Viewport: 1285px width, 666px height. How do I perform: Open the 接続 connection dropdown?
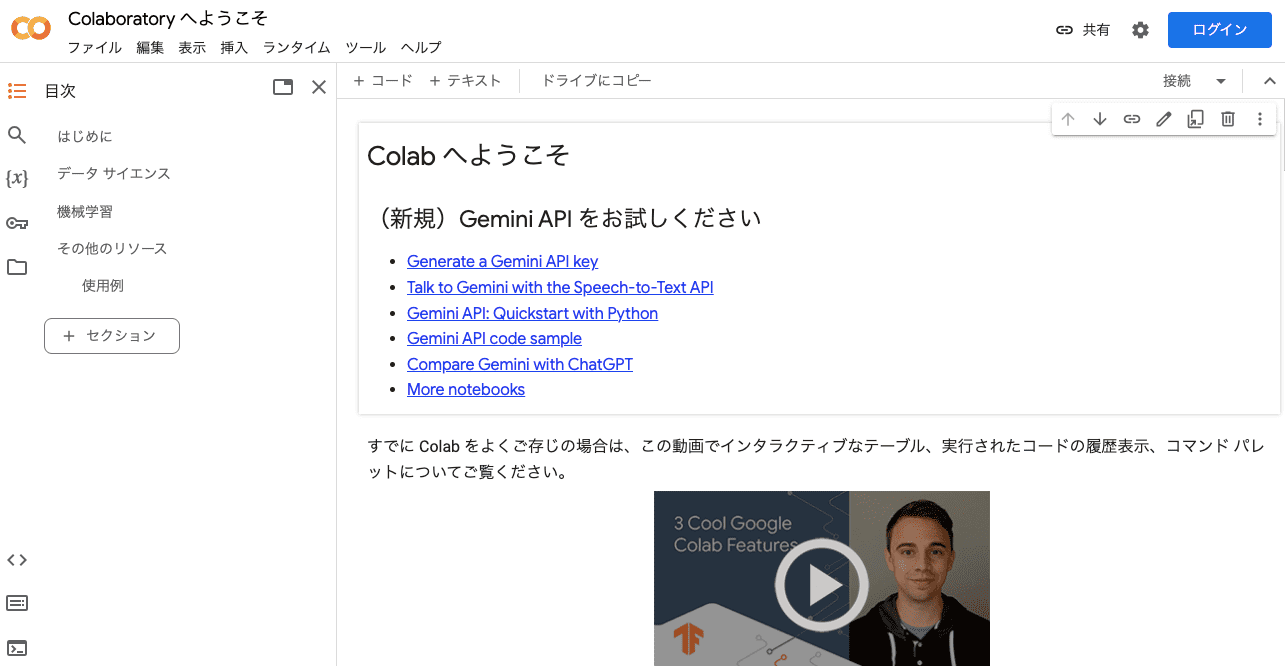(1192, 80)
